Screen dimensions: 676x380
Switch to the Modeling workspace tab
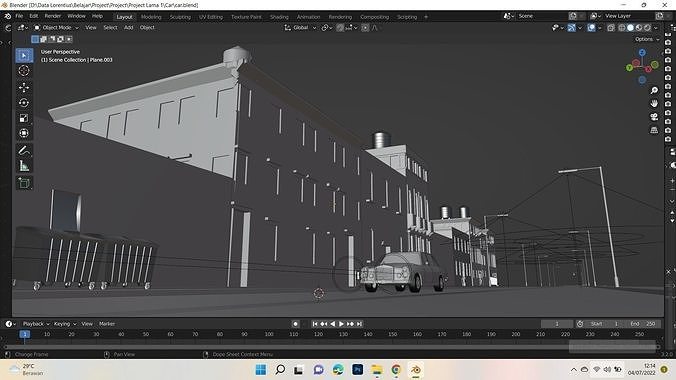(x=151, y=17)
